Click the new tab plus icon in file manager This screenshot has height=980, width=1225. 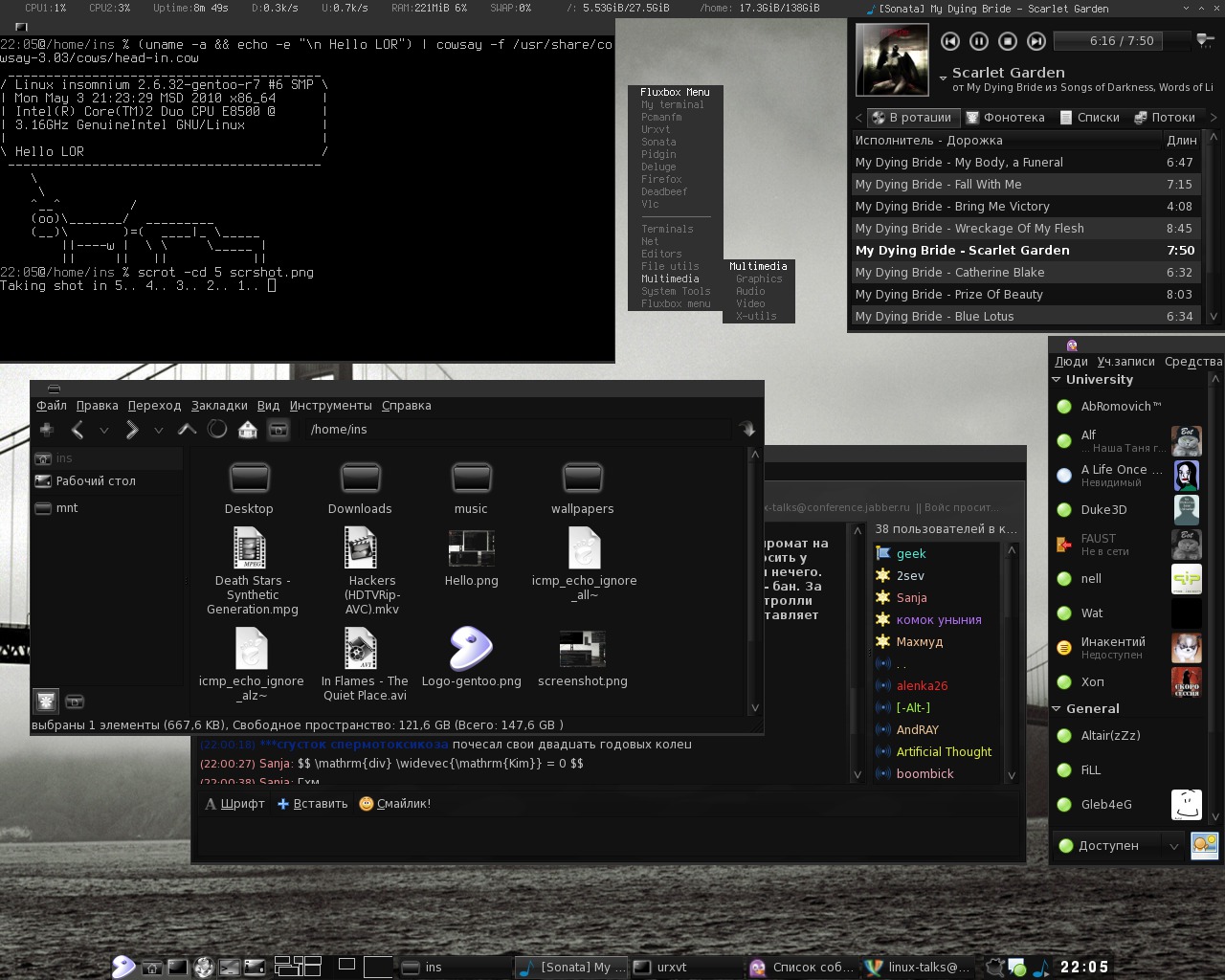click(47, 430)
